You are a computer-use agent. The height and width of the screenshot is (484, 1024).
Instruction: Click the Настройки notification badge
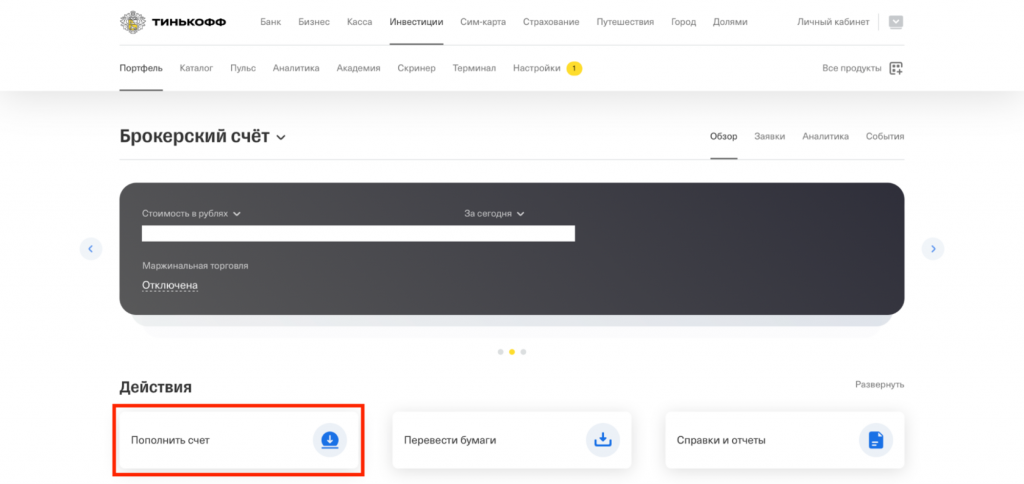pos(574,68)
